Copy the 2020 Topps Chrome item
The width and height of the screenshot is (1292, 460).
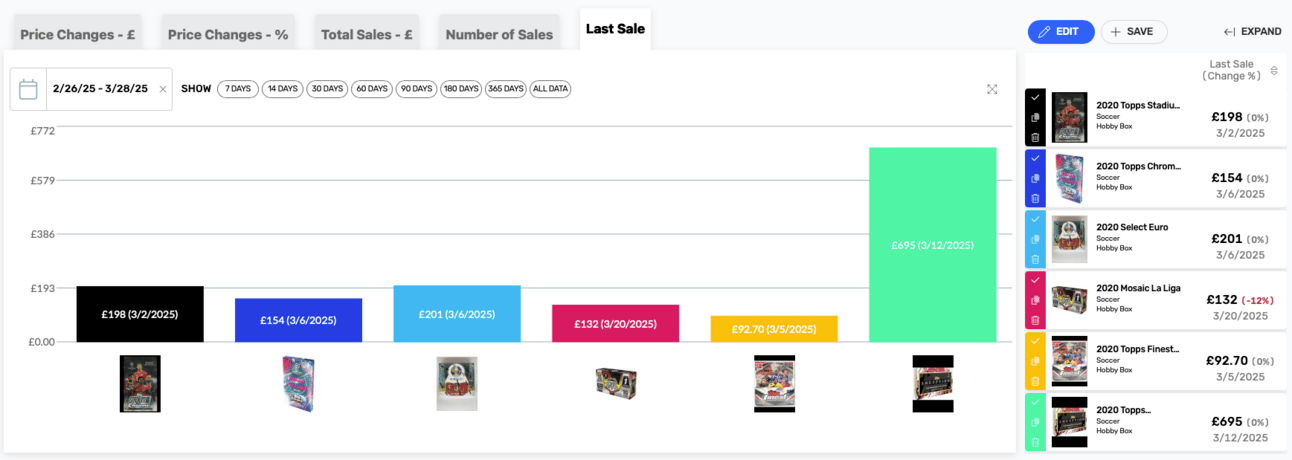tap(1035, 178)
